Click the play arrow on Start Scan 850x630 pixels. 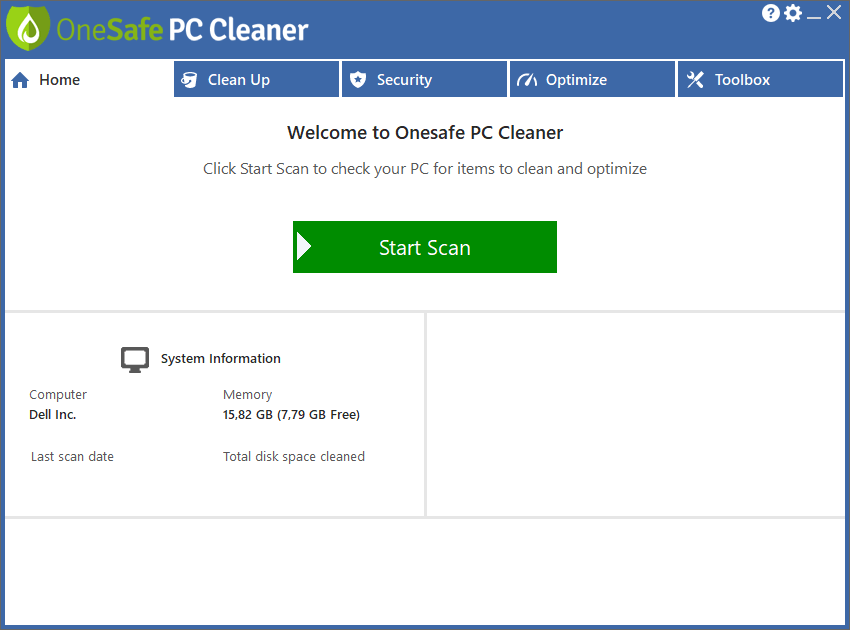pyautogui.click(x=304, y=247)
